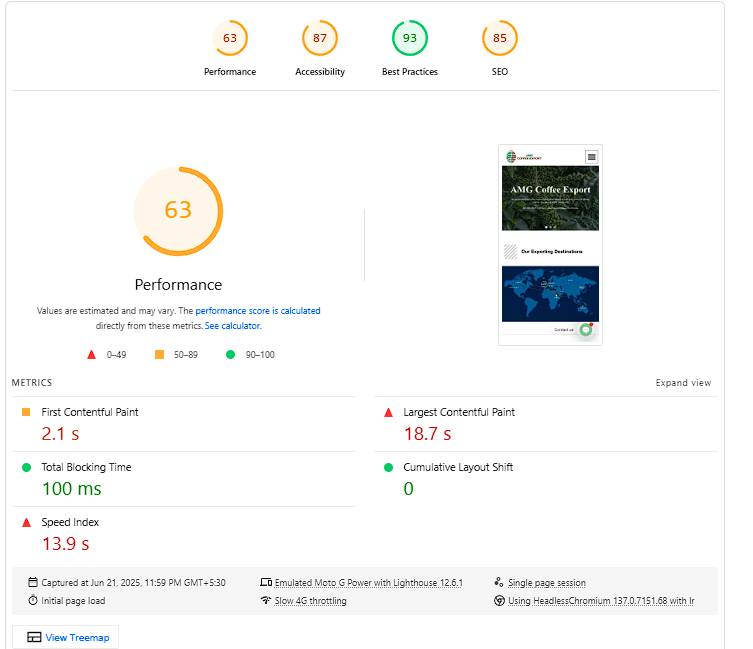Click the Speed Index metric label
Image resolution: width=753 pixels, height=649 pixels.
coord(70,522)
